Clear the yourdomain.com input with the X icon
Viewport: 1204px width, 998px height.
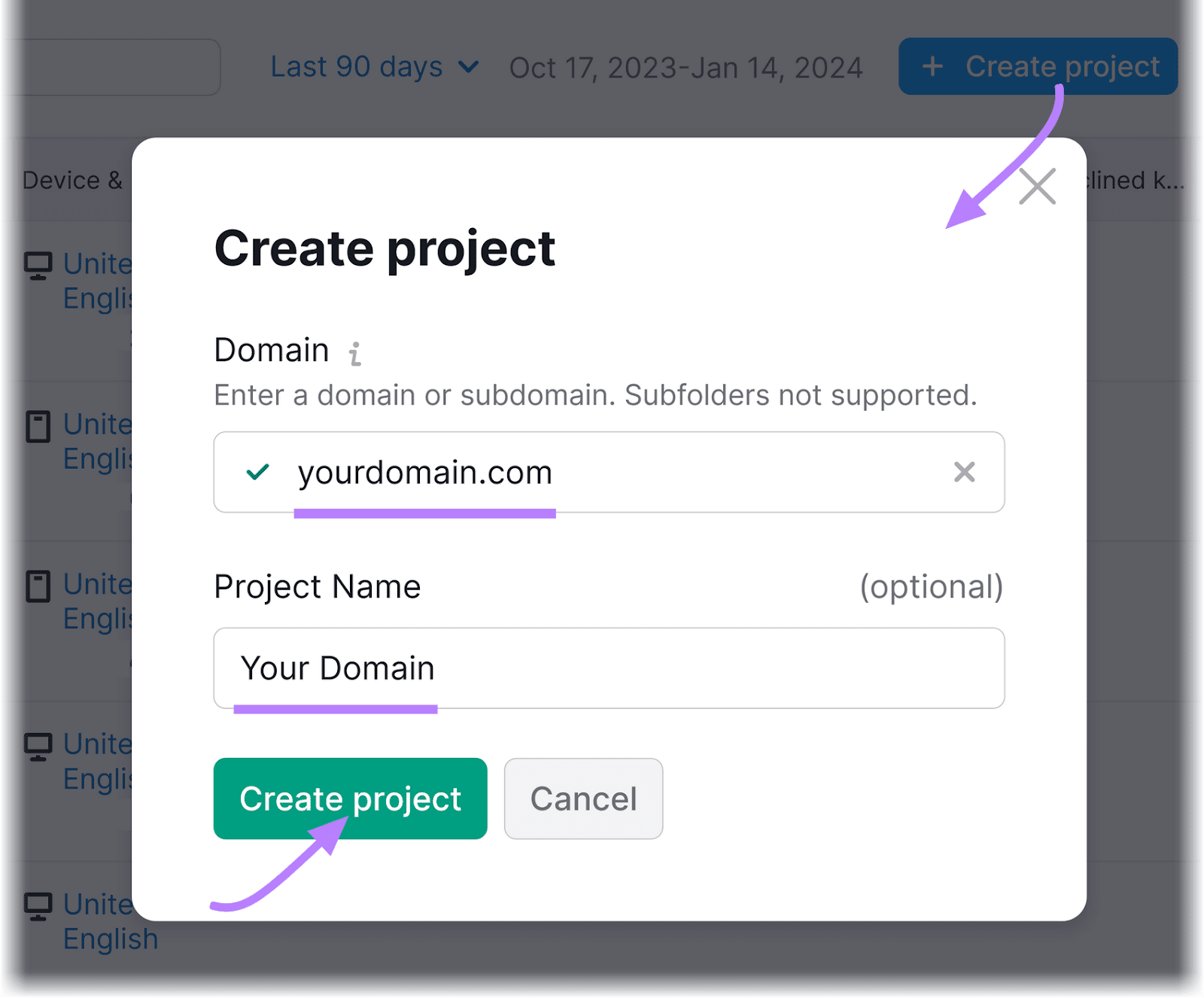pyautogui.click(x=964, y=472)
